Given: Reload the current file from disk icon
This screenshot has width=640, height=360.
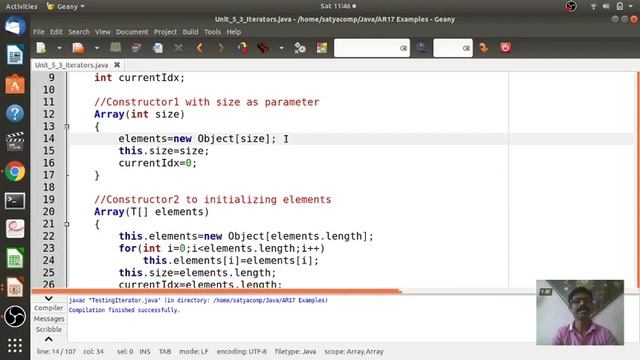Looking at the screenshot, I should [x=158, y=48].
